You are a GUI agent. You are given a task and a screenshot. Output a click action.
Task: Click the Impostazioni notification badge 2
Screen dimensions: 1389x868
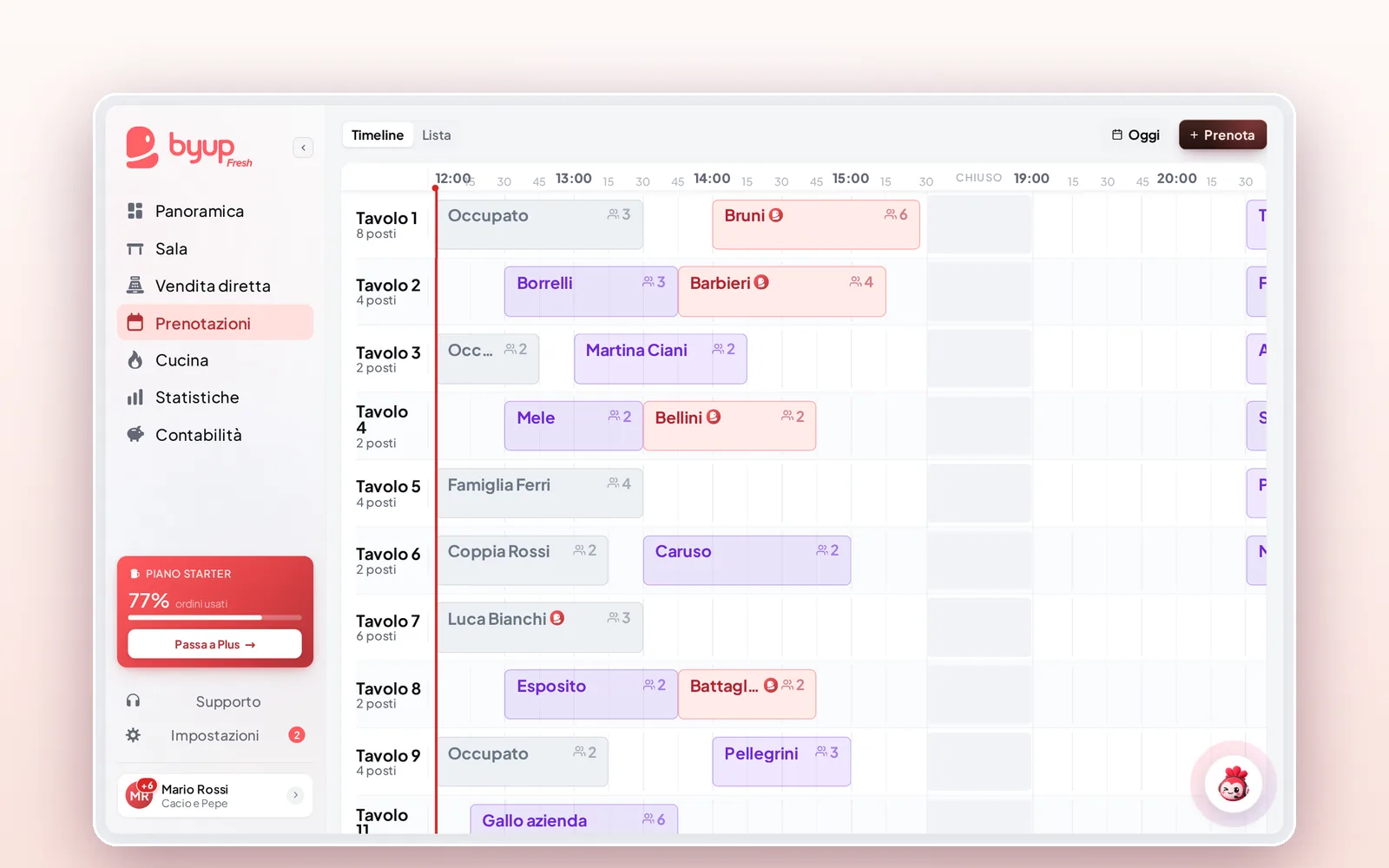(297, 735)
